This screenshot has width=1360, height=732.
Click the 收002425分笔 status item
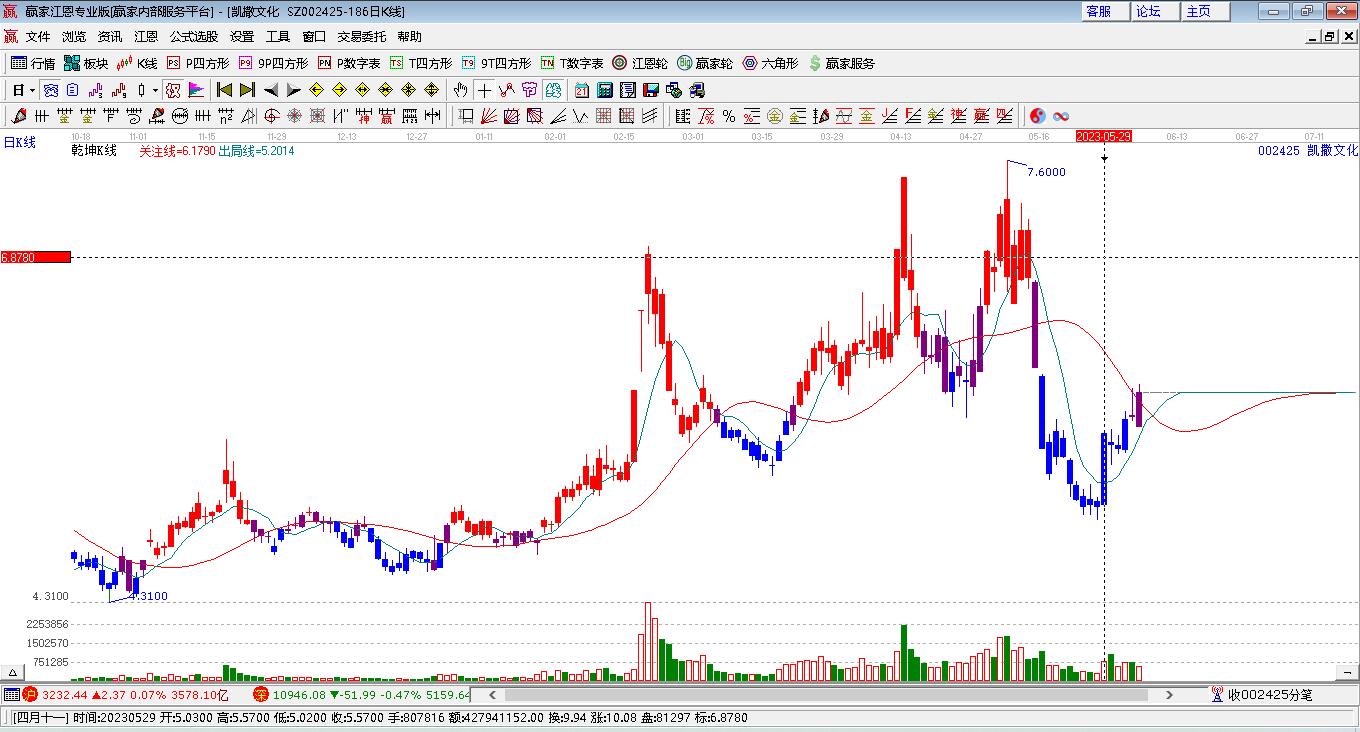coord(1262,694)
